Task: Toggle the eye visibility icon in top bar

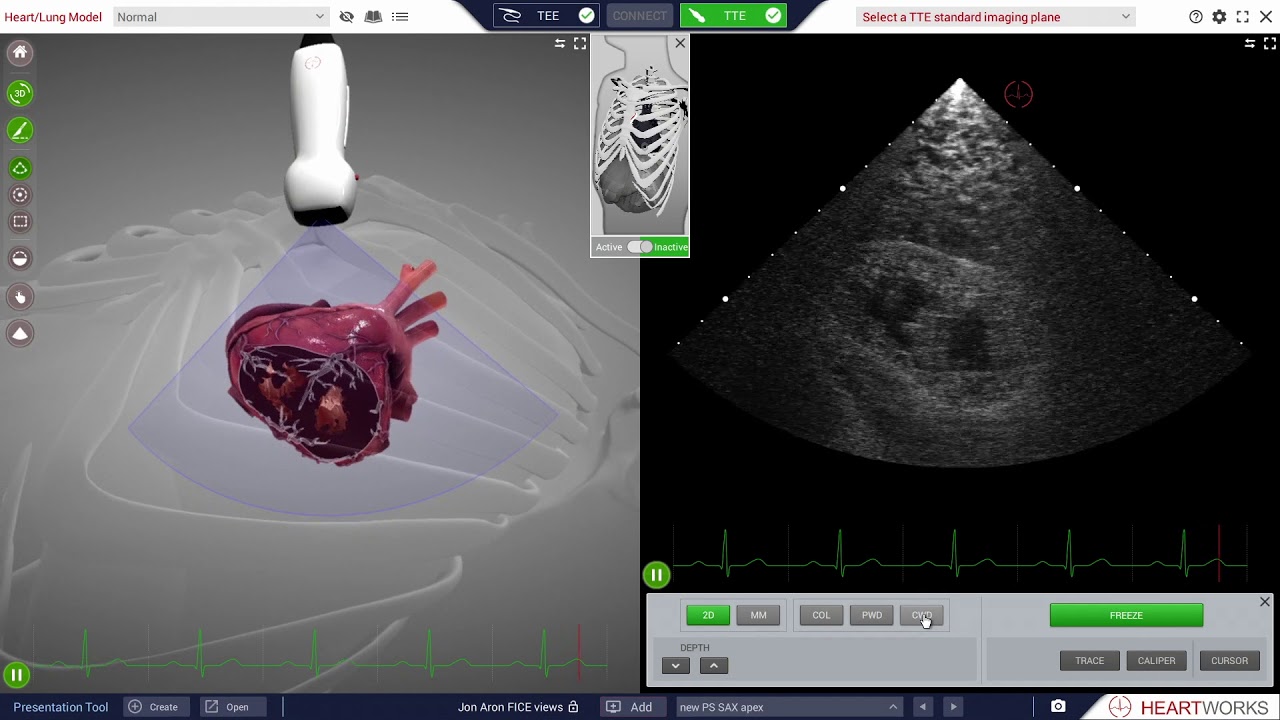Action: (346, 17)
